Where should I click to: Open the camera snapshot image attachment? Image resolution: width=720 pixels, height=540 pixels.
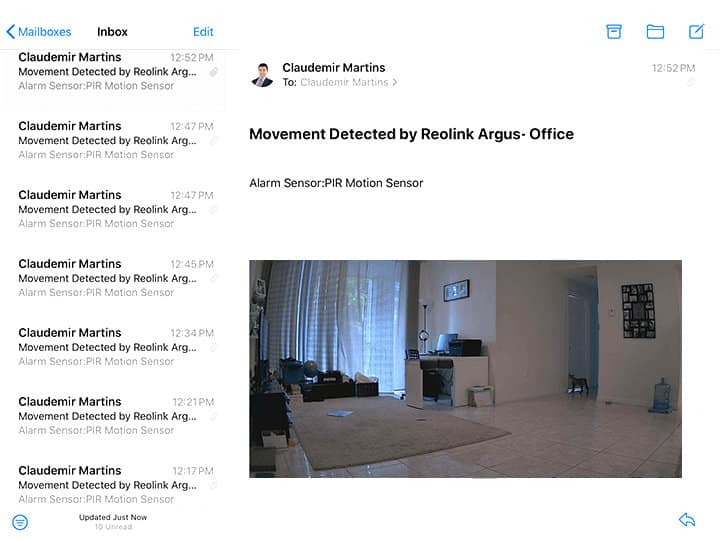tap(465, 368)
